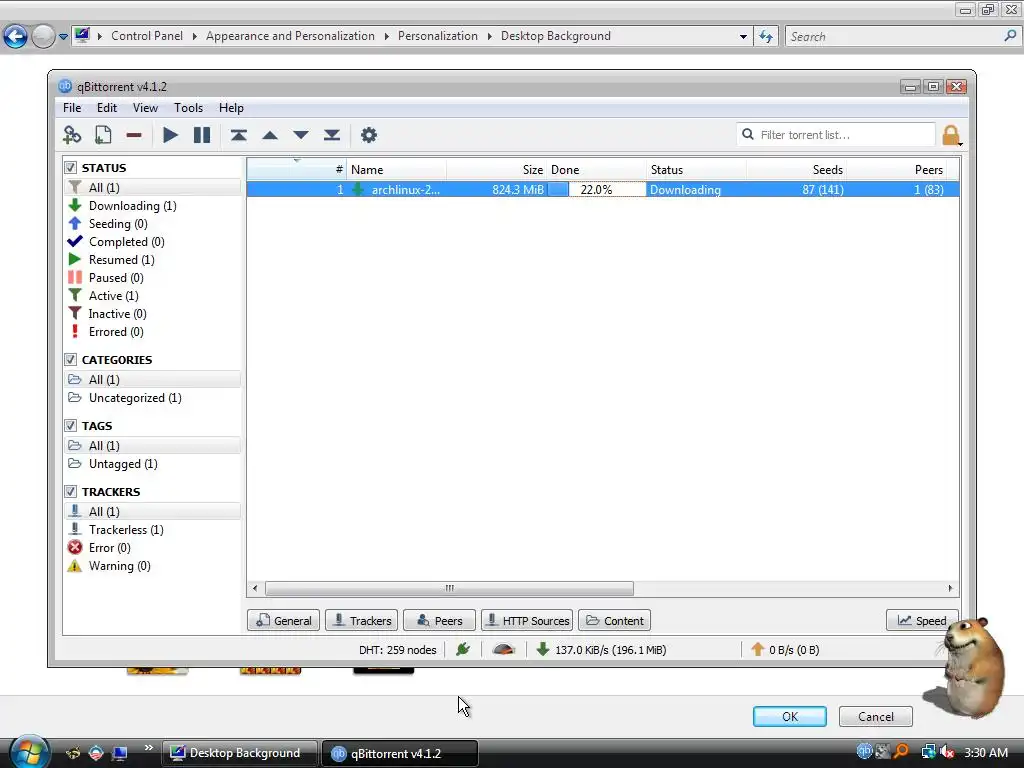Sort torrents by Seeds column header

pyautogui.click(x=797, y=170)
